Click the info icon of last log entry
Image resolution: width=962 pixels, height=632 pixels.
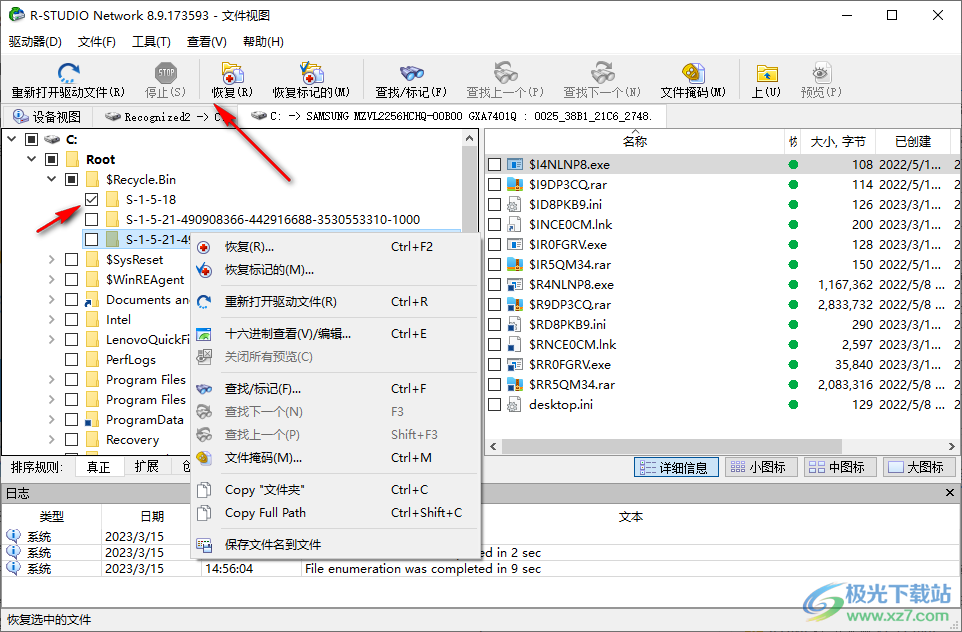click(x=13, y=569)
